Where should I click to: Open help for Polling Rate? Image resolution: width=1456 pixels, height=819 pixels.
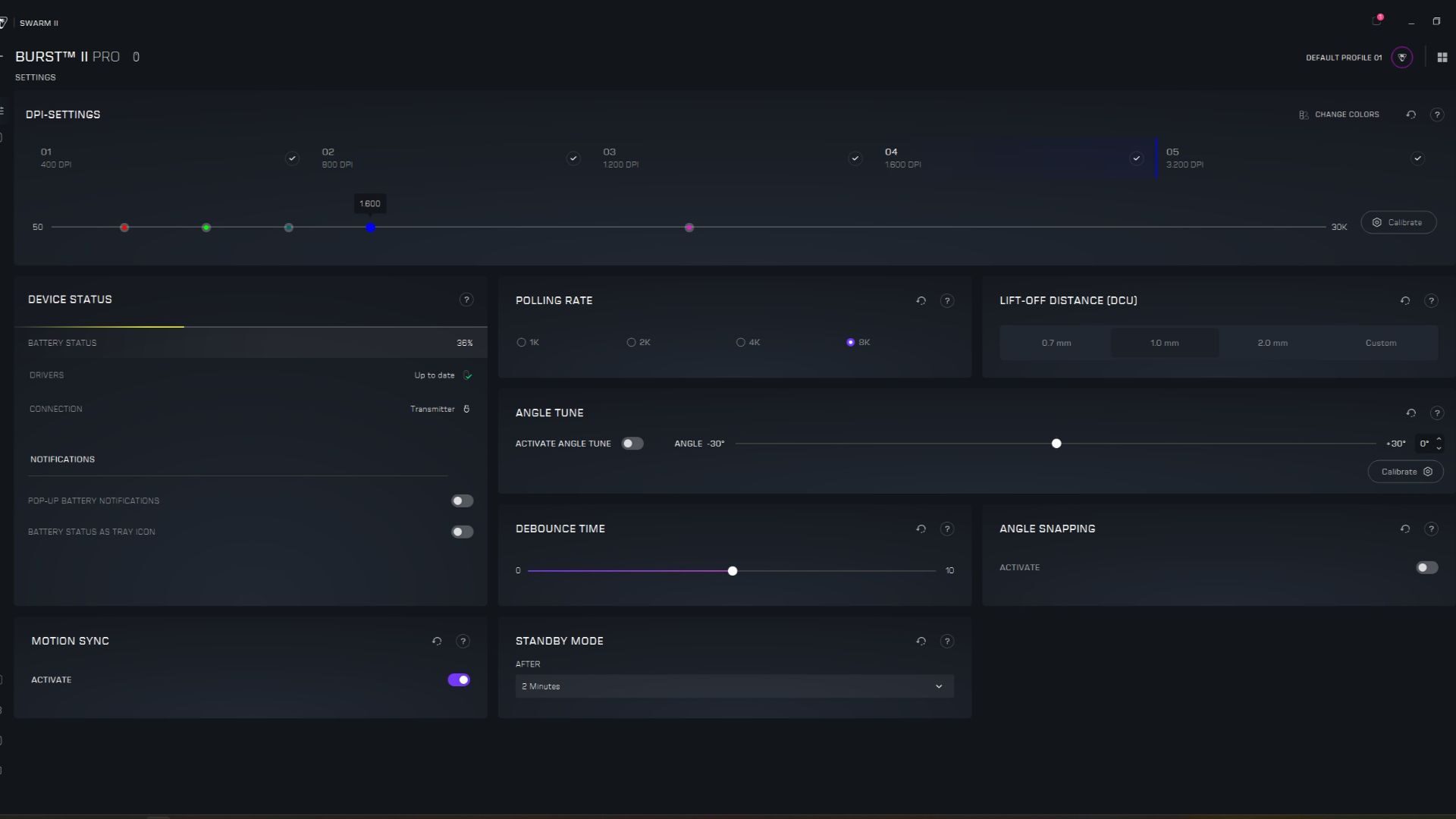(946, 301)
